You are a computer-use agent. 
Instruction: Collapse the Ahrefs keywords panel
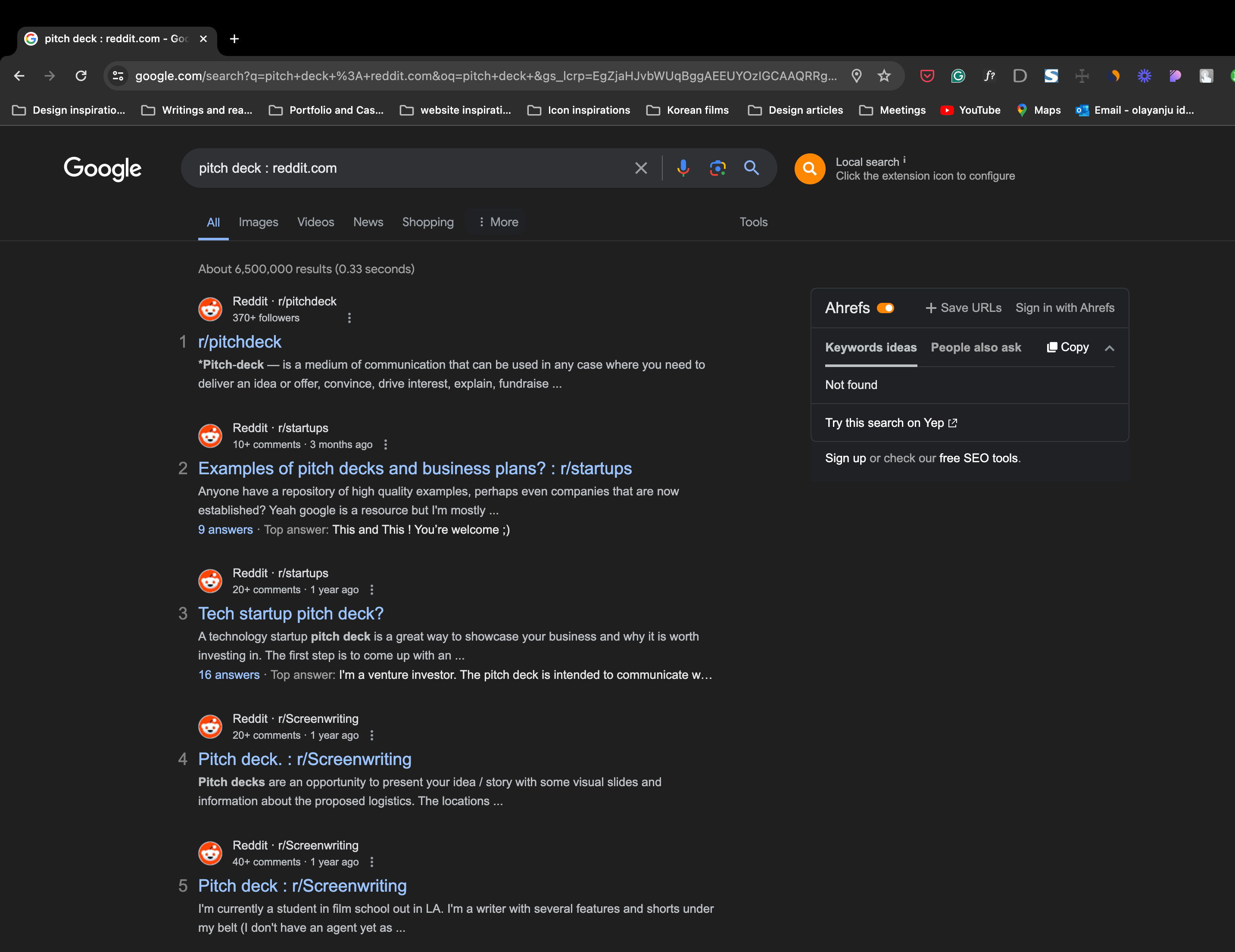(x=1110, y=348)
